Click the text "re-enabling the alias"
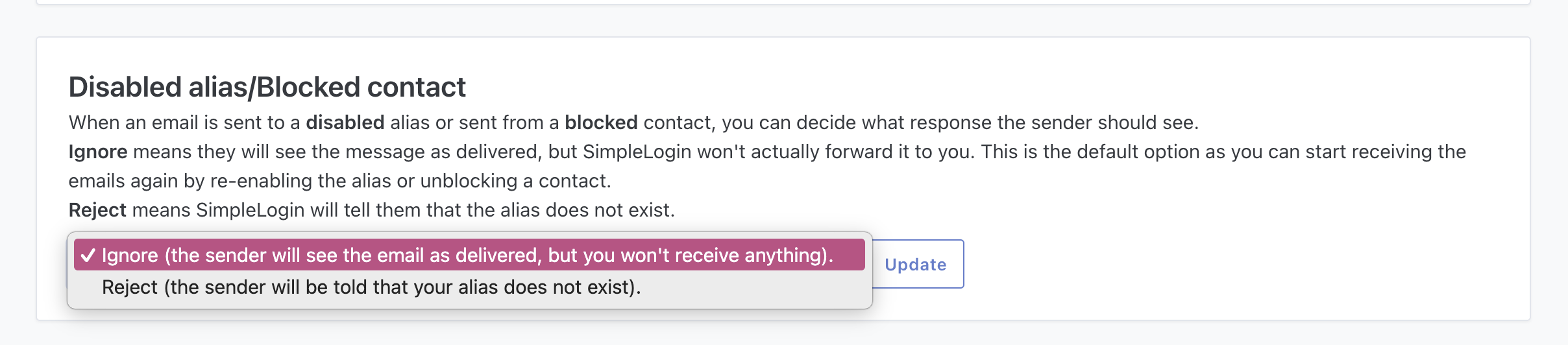This screenshot has width=1568, height=345. click(300, 181)
